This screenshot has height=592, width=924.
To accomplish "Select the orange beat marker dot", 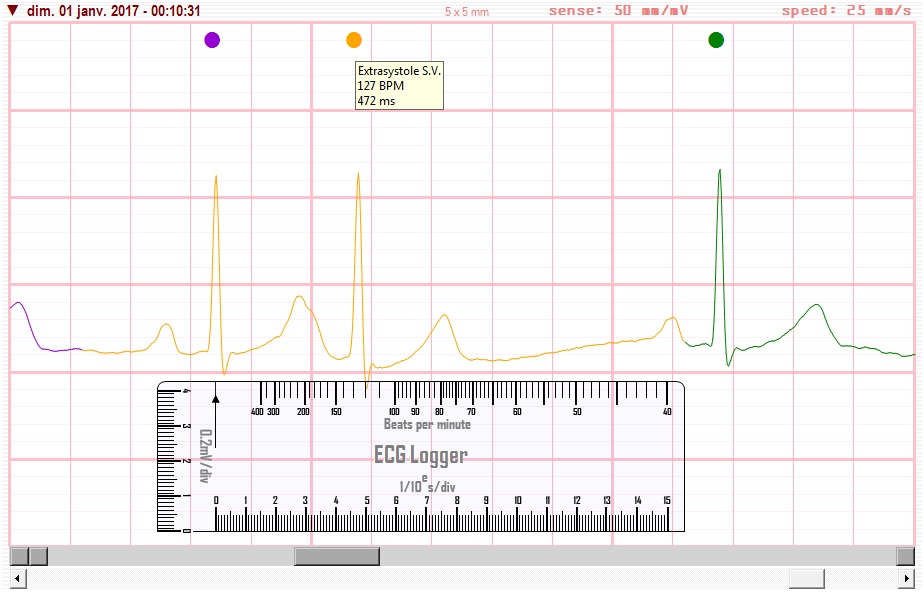I will point(353,42).
